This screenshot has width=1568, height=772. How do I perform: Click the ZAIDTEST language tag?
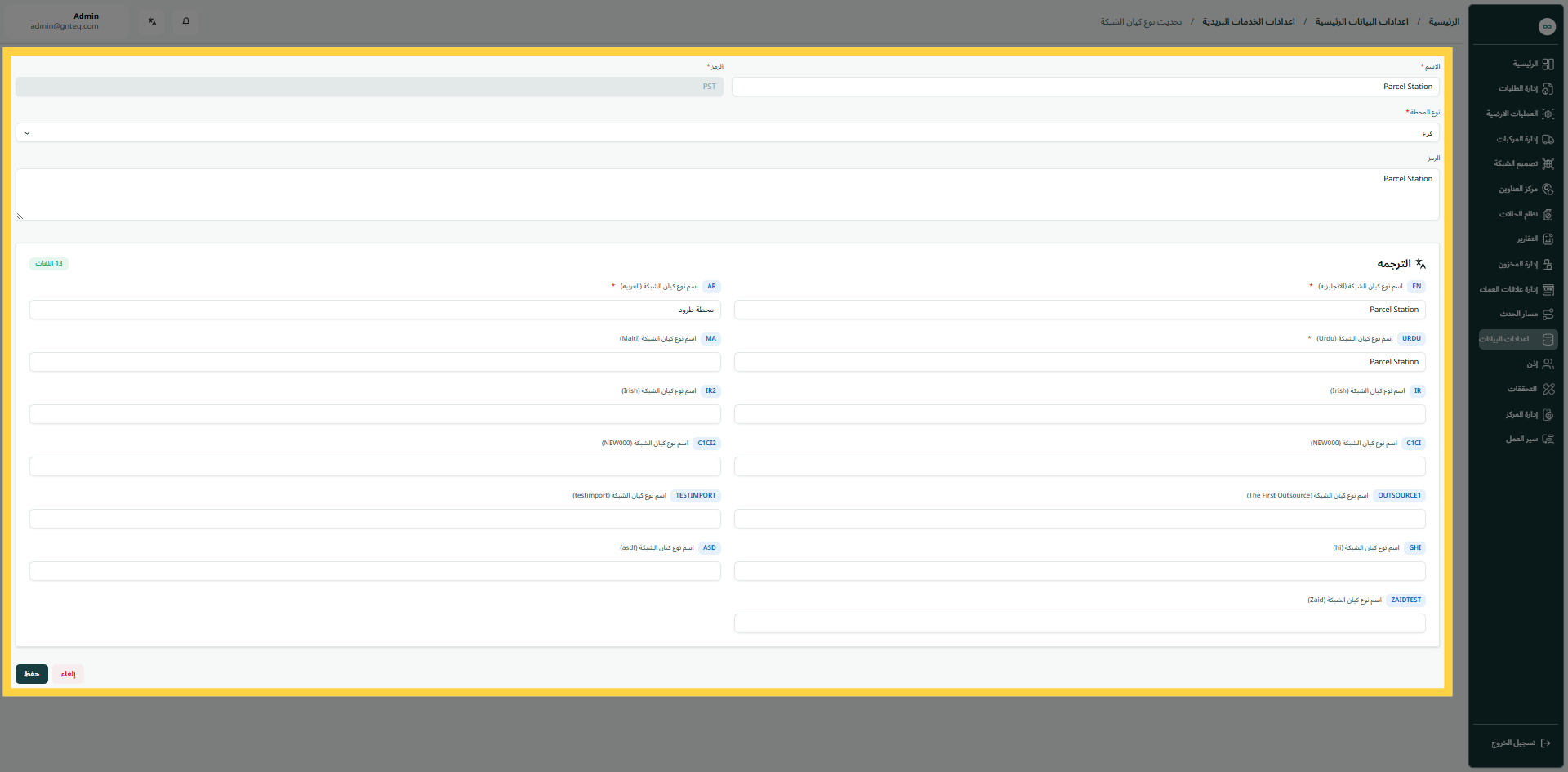coord(1405,600)
